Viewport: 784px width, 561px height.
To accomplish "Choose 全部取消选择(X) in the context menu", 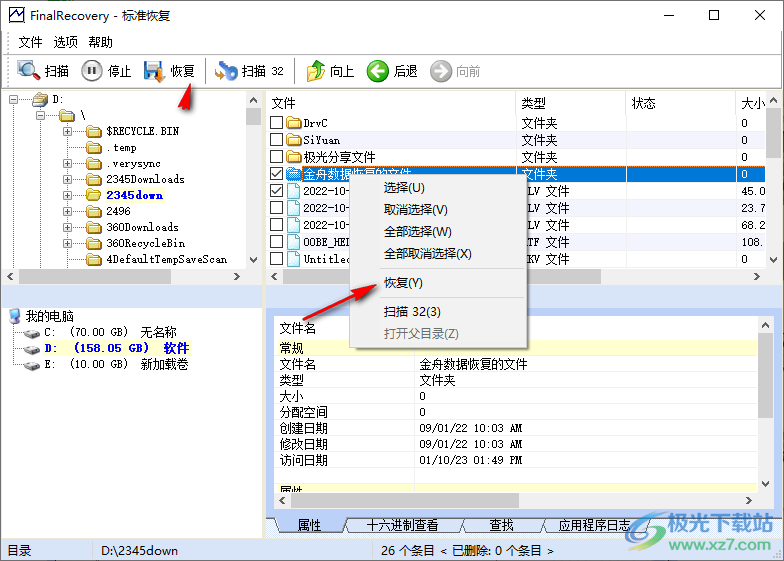I will [x=438, y=254].
